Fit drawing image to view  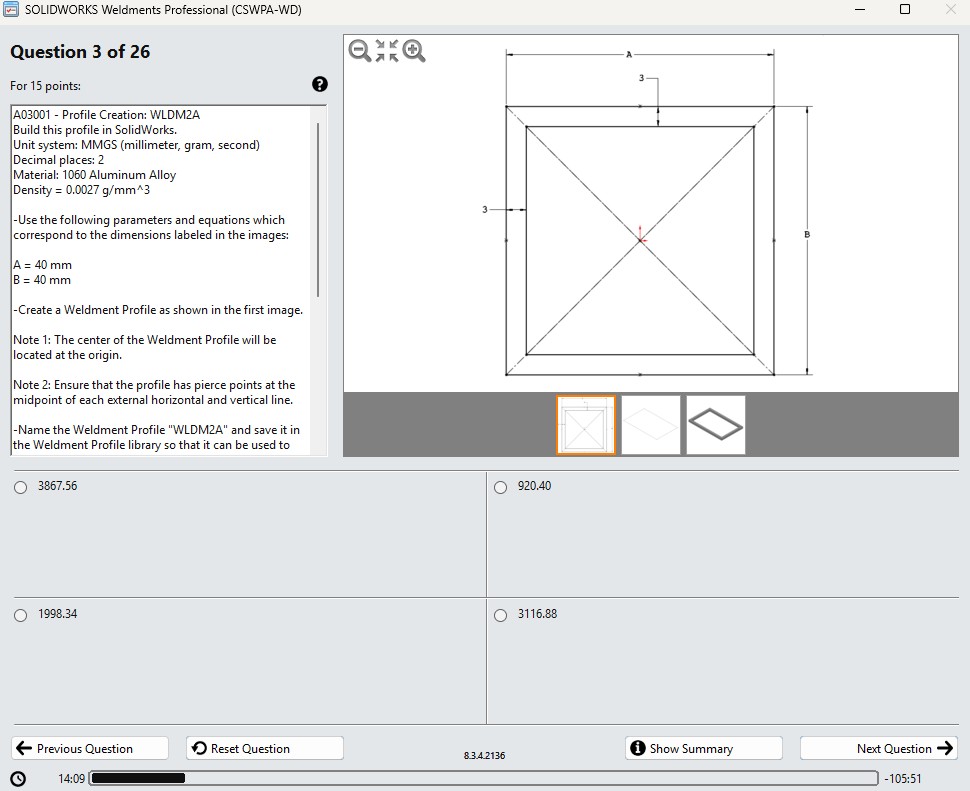point(387,50)
